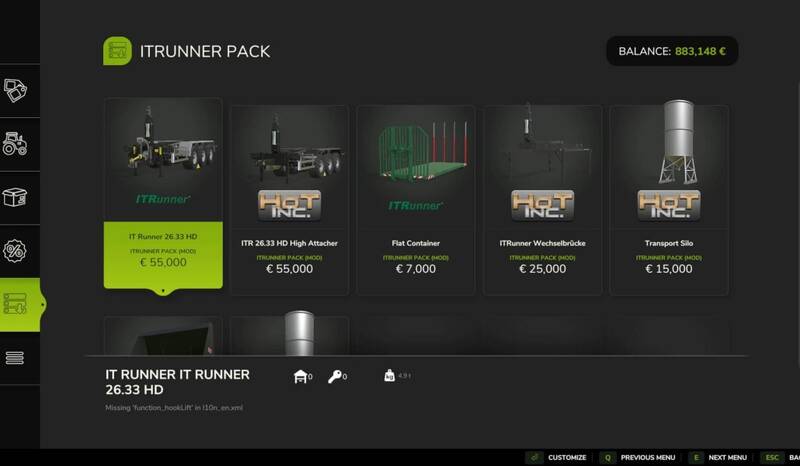Viewport: 800px width, 466px height.
Task: Select ITR 26.33 HD High Attacher card
Action: point(289,200)
